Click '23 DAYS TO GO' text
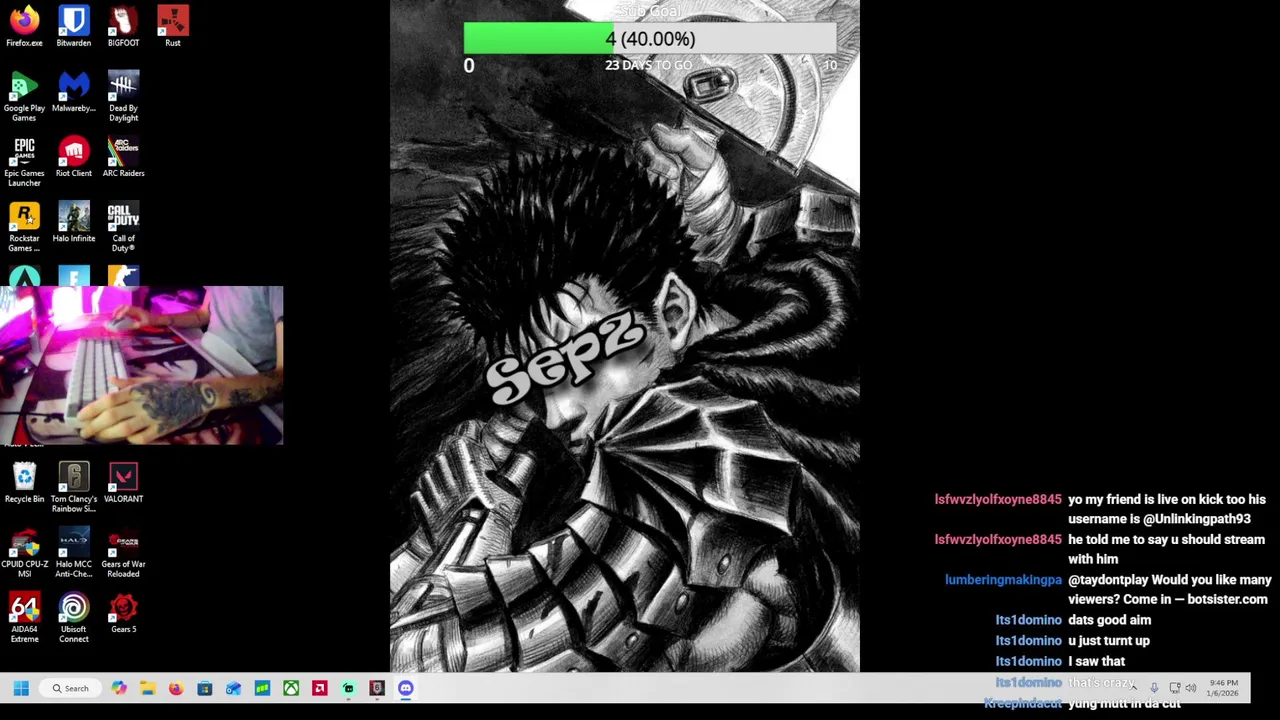The width and height of the screenshot is (1280, 720). point(648,65)
